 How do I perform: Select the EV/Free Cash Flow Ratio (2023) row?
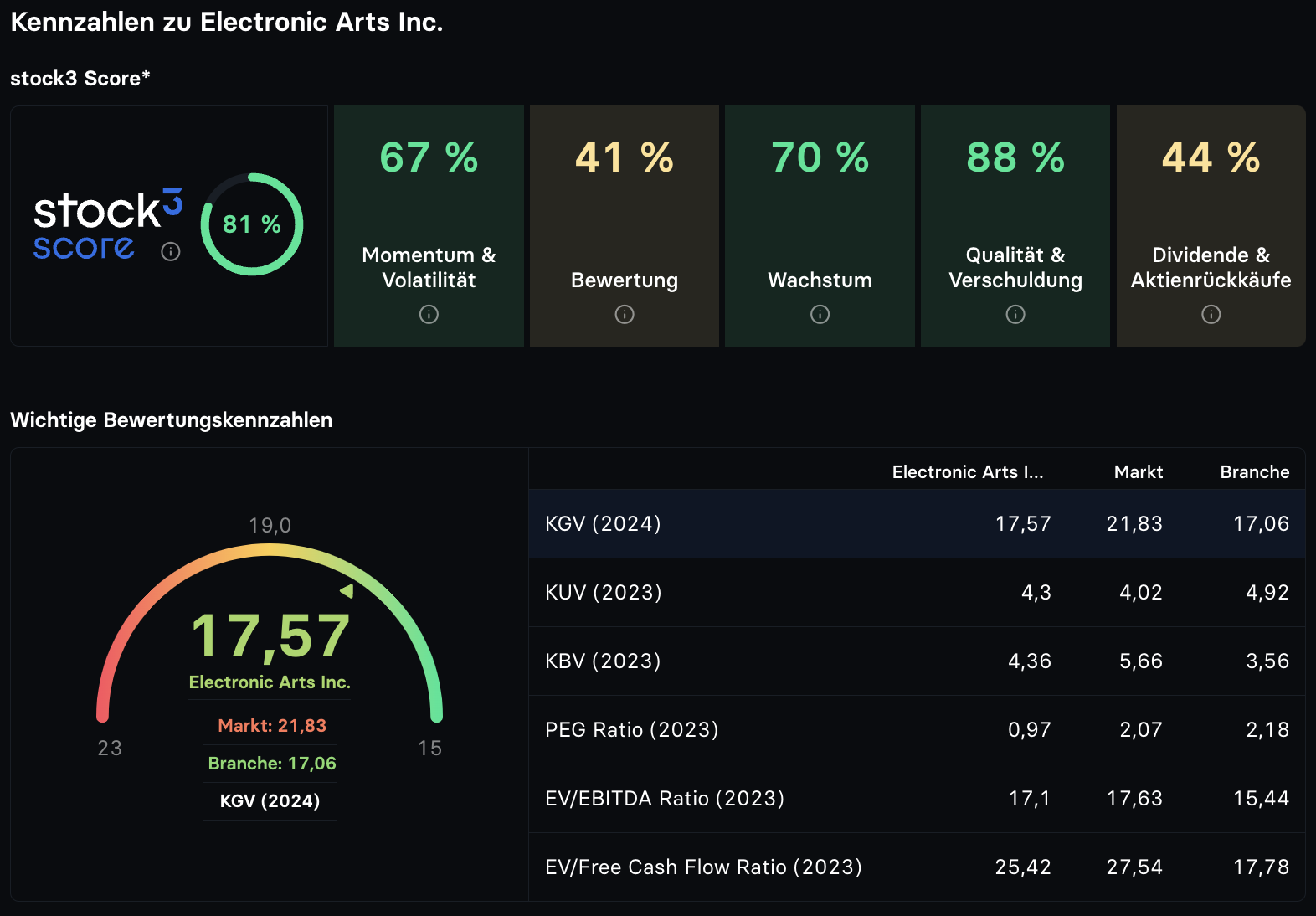coord(917,867)
